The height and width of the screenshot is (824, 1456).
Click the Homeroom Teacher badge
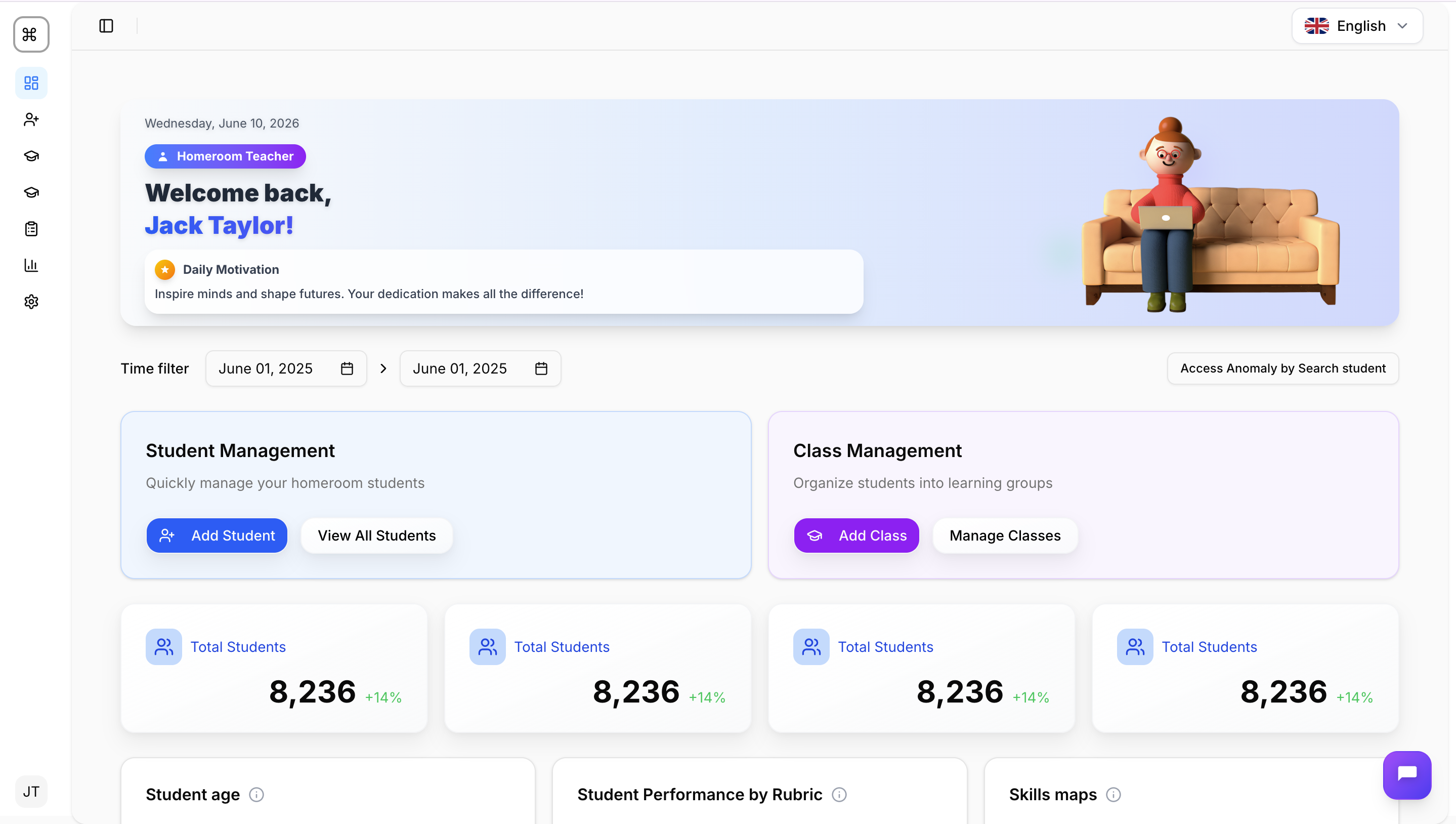(225, 156)
